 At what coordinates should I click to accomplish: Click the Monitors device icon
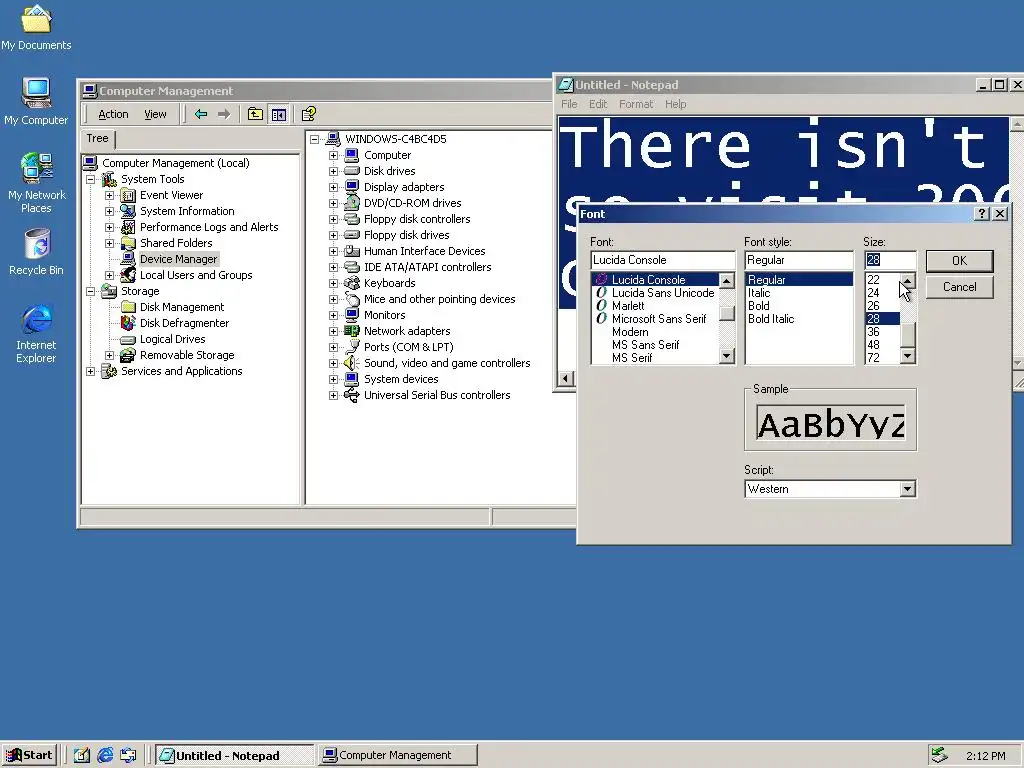click(351, 315)
